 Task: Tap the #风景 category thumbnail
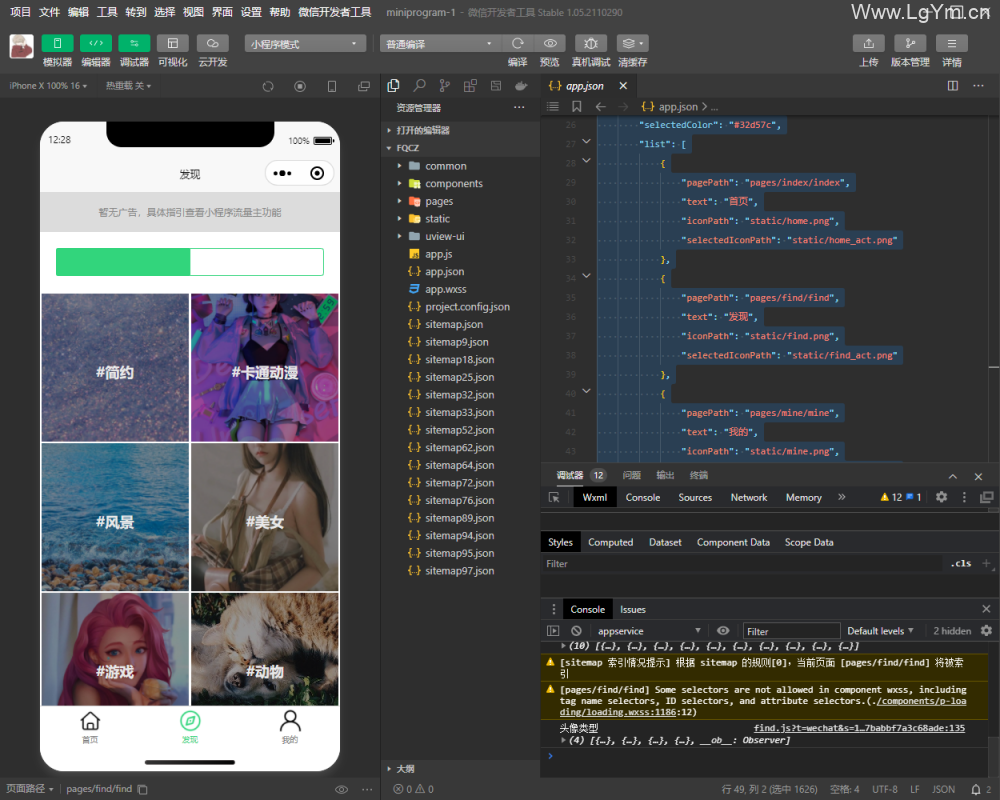pyautogui.click(x=115, y=517)
